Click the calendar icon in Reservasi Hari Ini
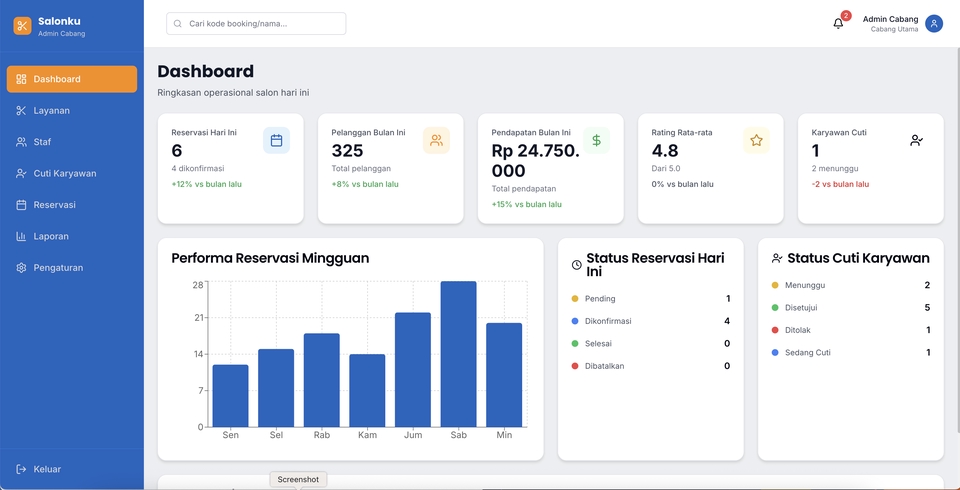Viewport: 960px width, 490px height. pyautogui.click(x=277, y=141)
